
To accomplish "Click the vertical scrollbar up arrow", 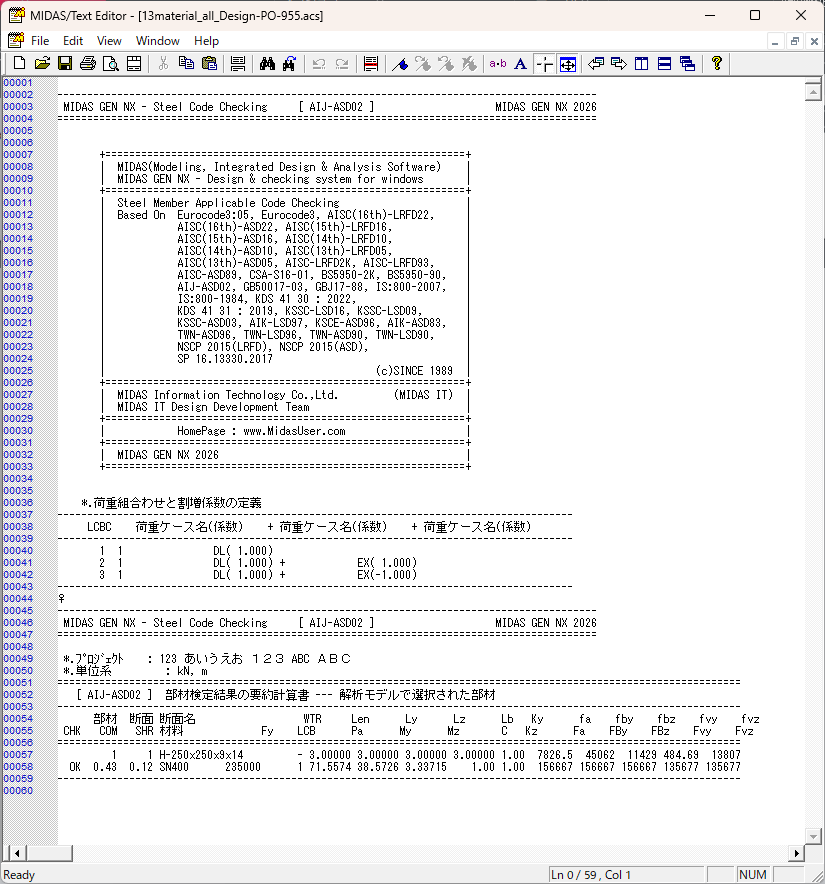I will click(813, 91).
